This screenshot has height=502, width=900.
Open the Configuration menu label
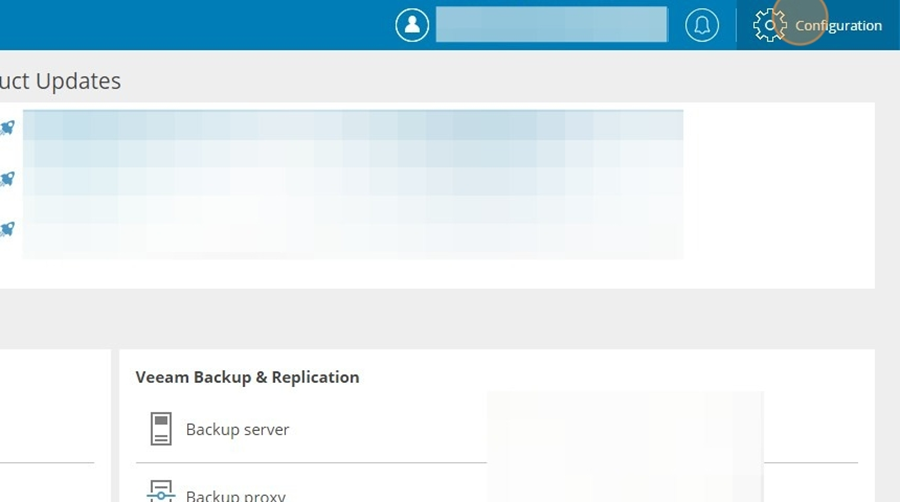click(838, 26)
